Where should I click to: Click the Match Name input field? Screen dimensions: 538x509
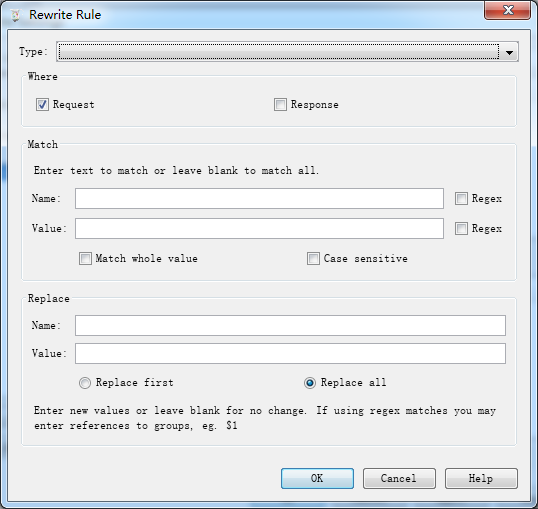[259, 198]
